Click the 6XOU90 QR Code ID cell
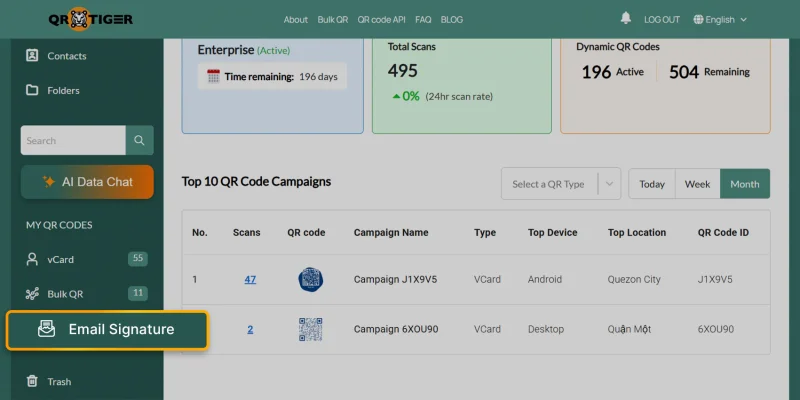 click(716, 330)
